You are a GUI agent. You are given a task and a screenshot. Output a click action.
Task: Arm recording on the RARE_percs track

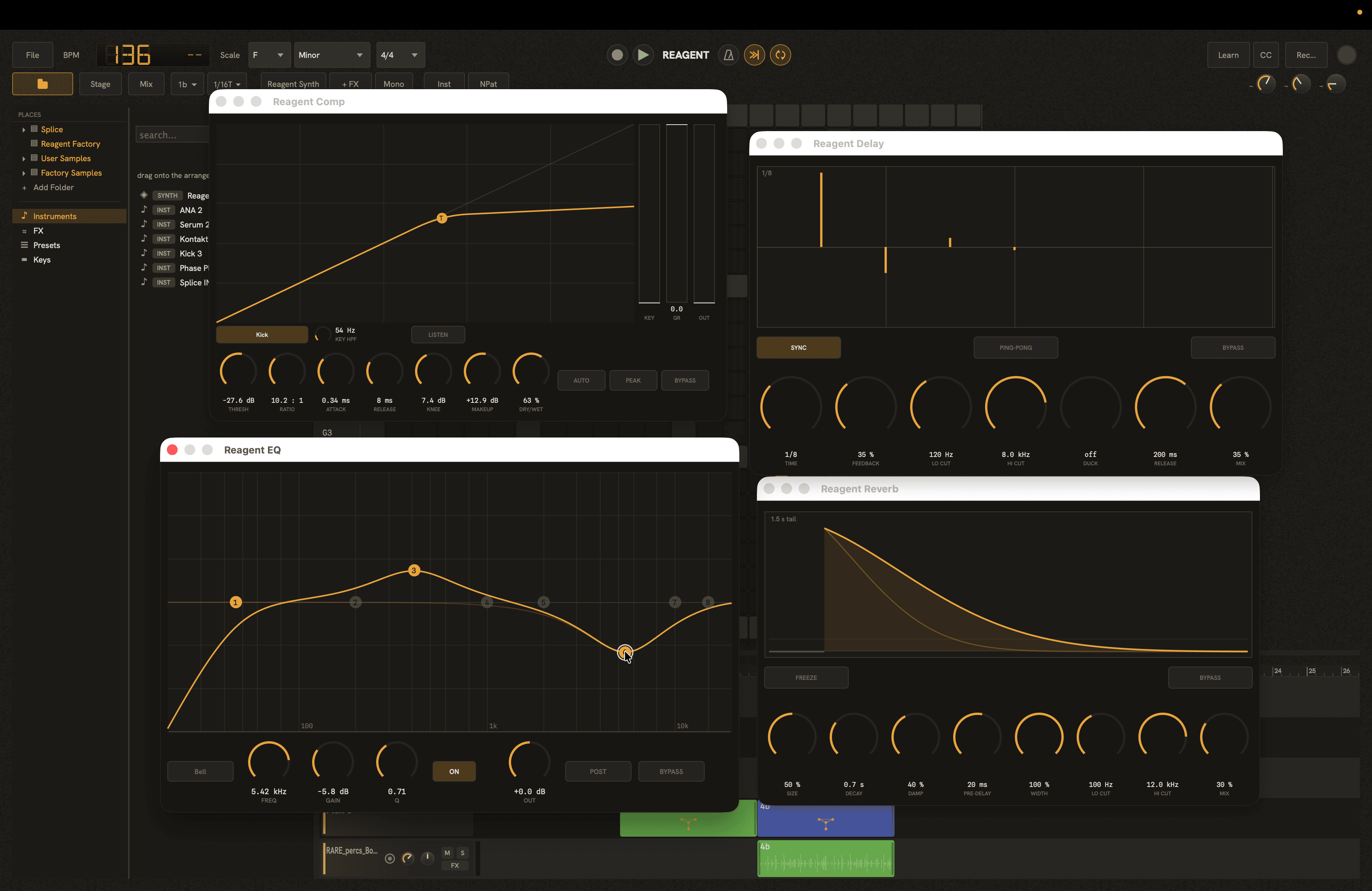tap(390, 859)
